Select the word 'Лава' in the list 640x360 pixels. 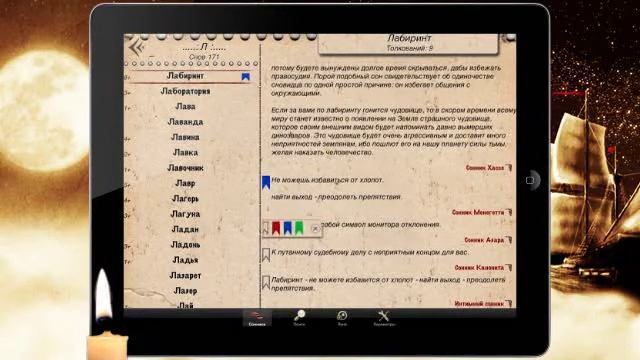185,107
